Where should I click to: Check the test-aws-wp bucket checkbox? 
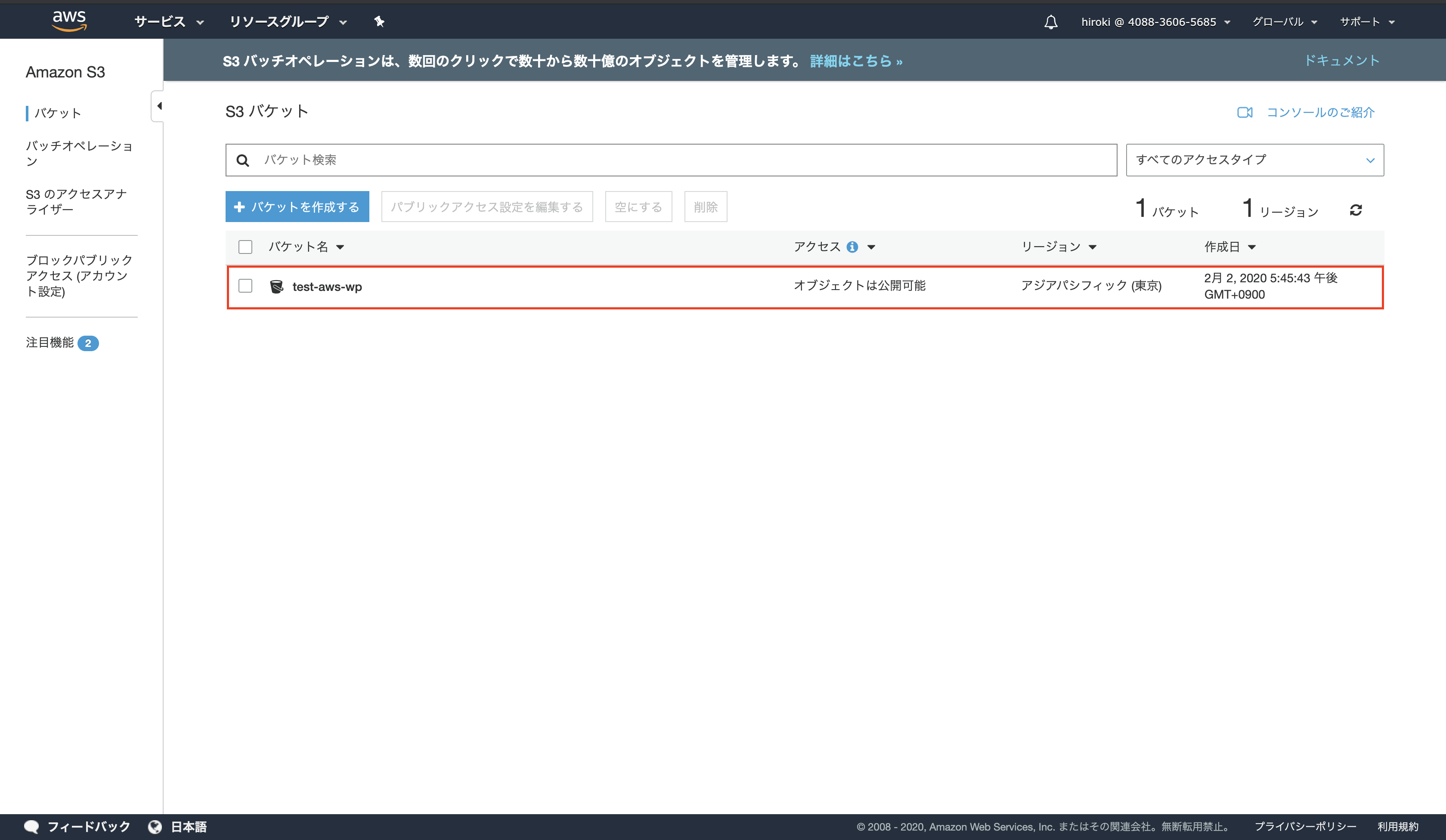coord(245,286)
